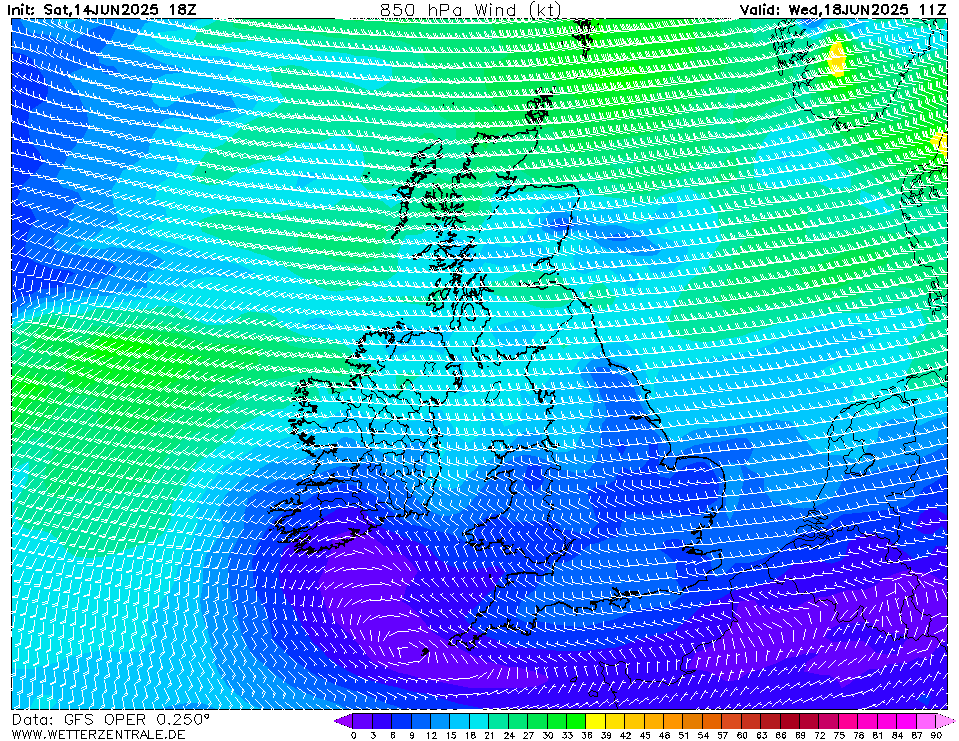The height and width of the screenshot is (741, 959).
Task: Click the purple 0–3 kt legend swatch
Action: coord(363,721)
